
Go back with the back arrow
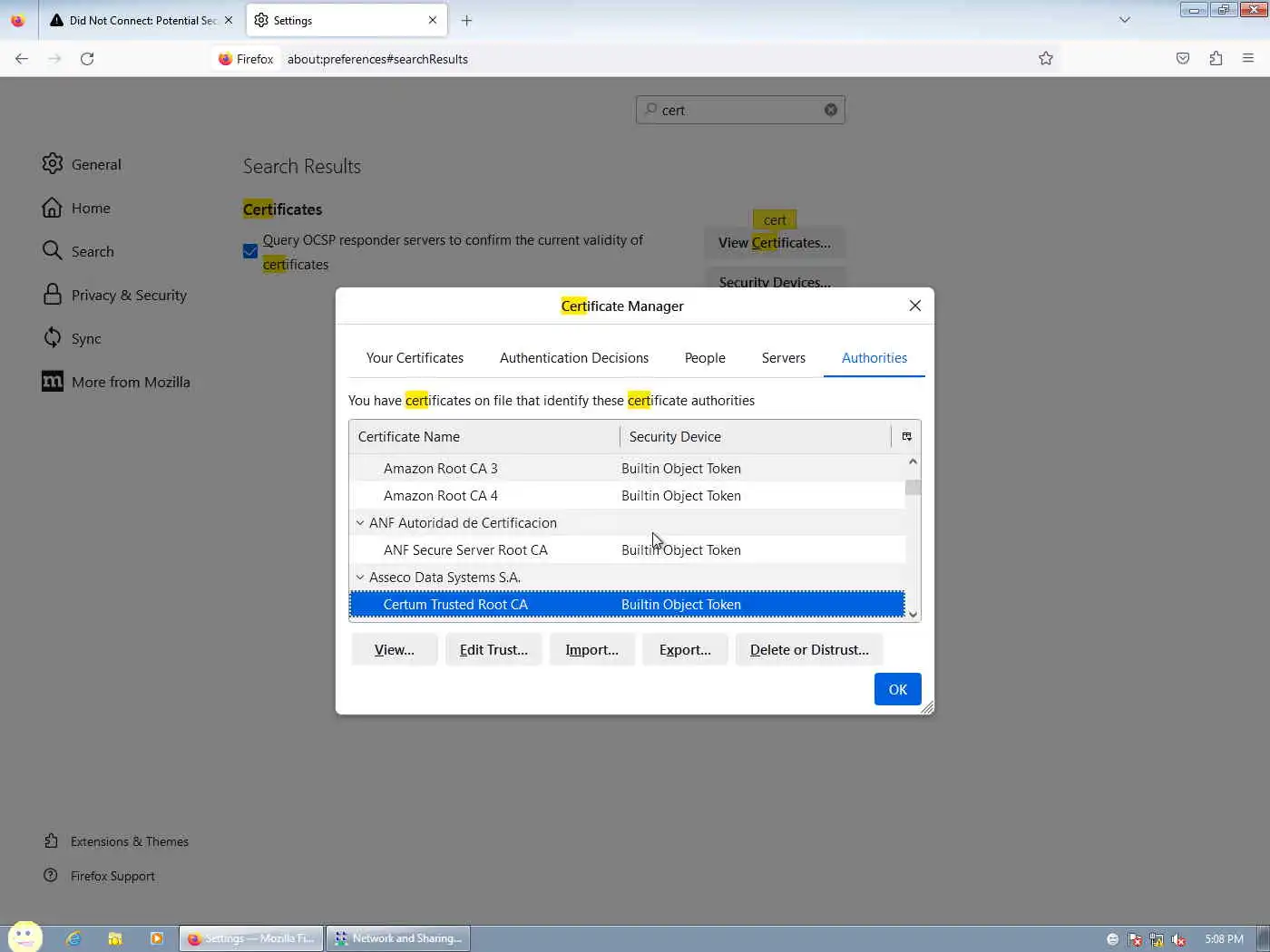[22, 59]
